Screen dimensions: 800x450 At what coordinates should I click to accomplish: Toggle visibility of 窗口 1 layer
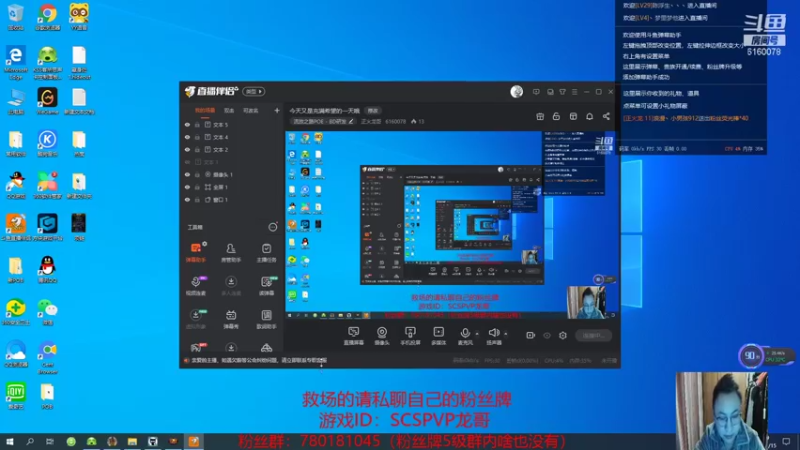tap(187, 199)
